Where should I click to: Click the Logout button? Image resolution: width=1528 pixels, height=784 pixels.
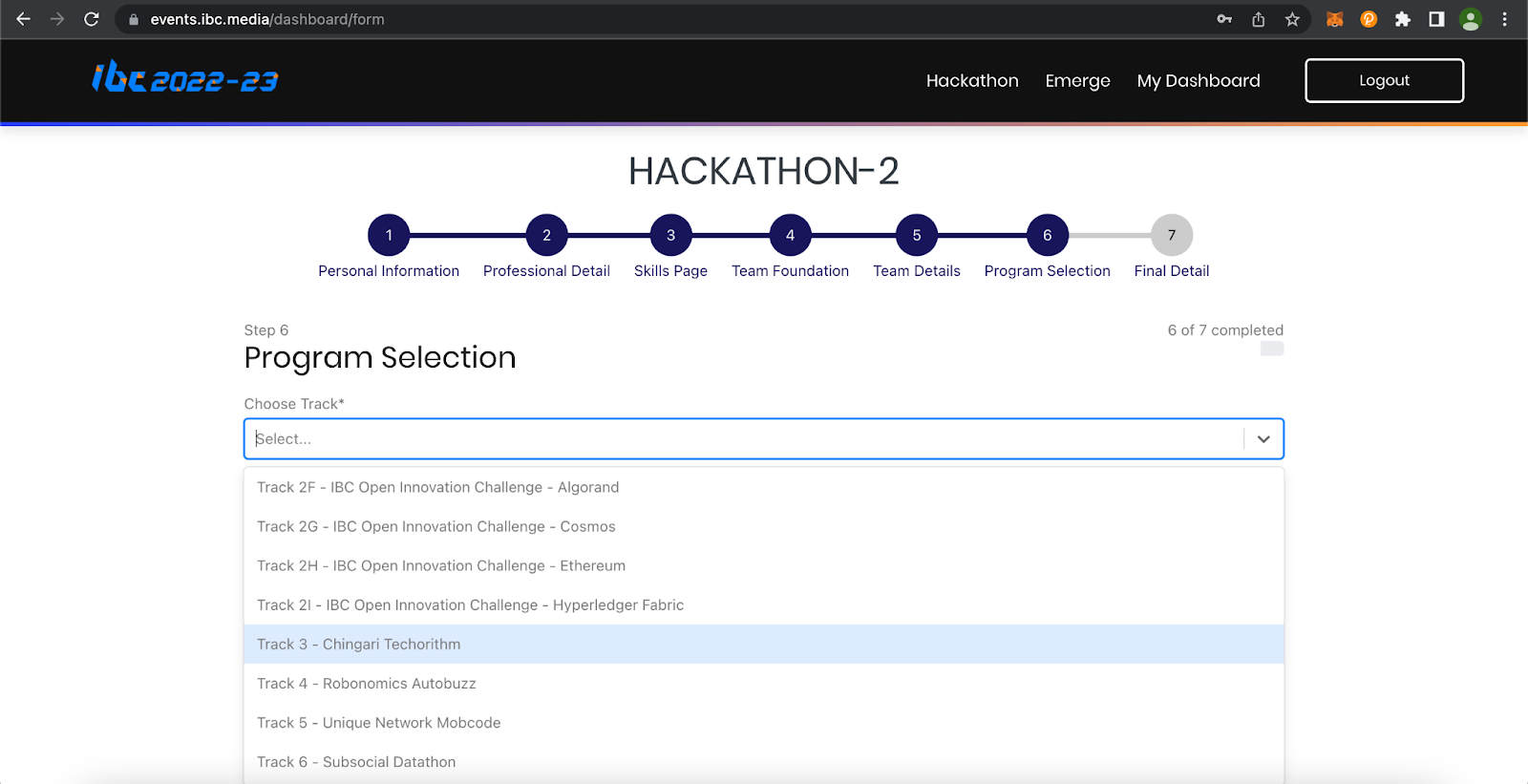click(1384, 80)
